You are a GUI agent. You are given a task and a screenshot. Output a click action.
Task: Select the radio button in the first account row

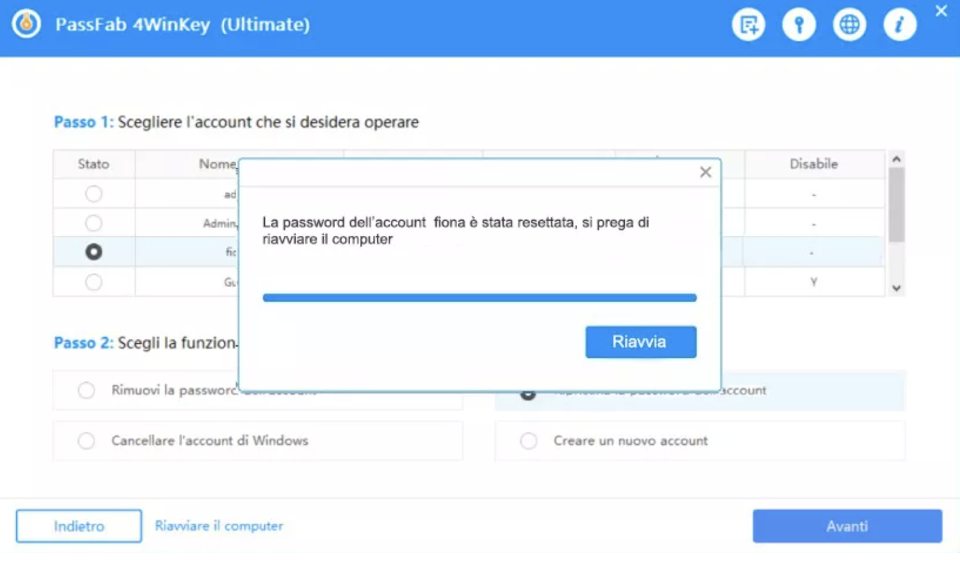click(94, 193)
